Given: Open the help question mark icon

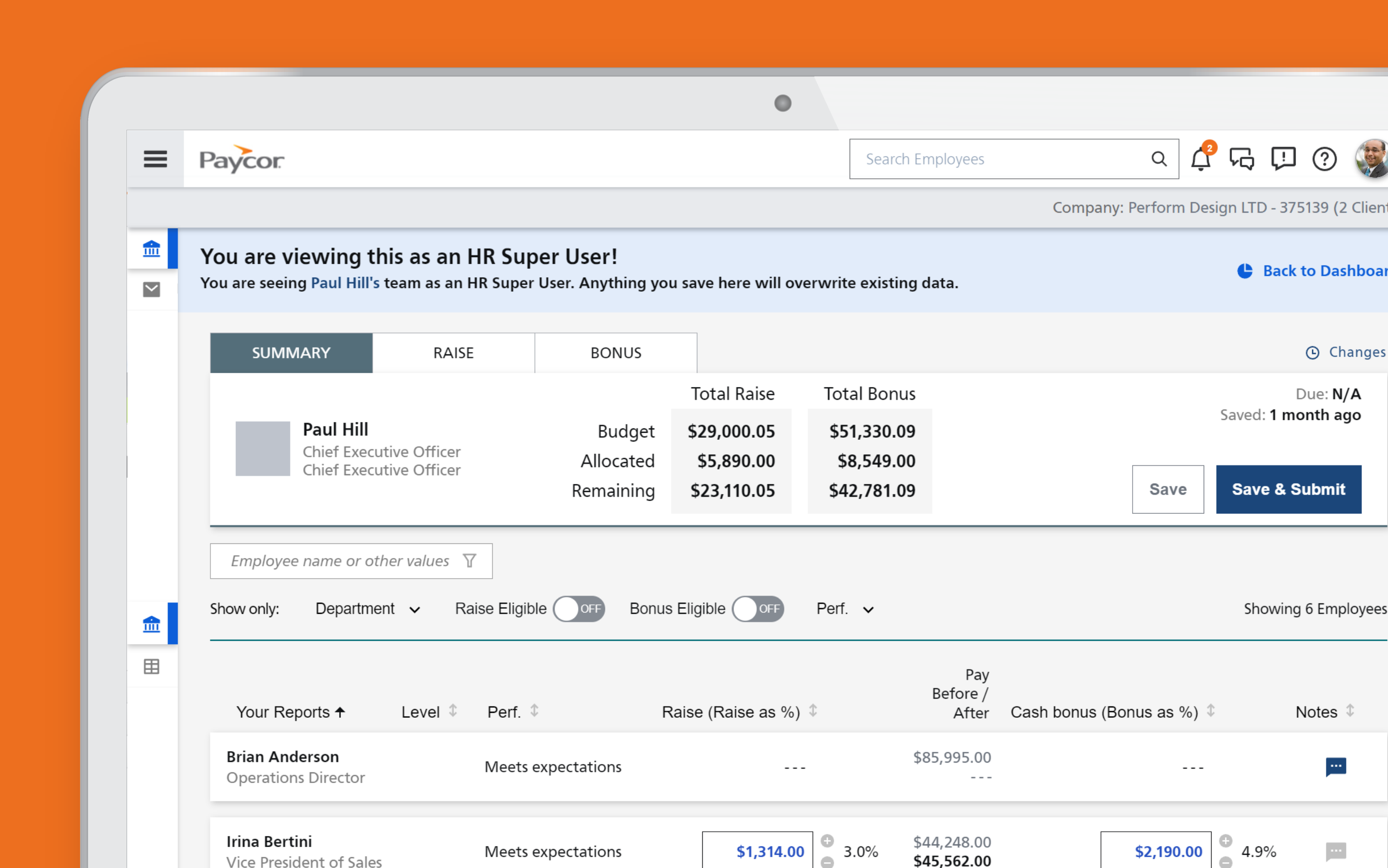Looking at the screenshot, I should pyautogui.click(x=1324, y=159).
